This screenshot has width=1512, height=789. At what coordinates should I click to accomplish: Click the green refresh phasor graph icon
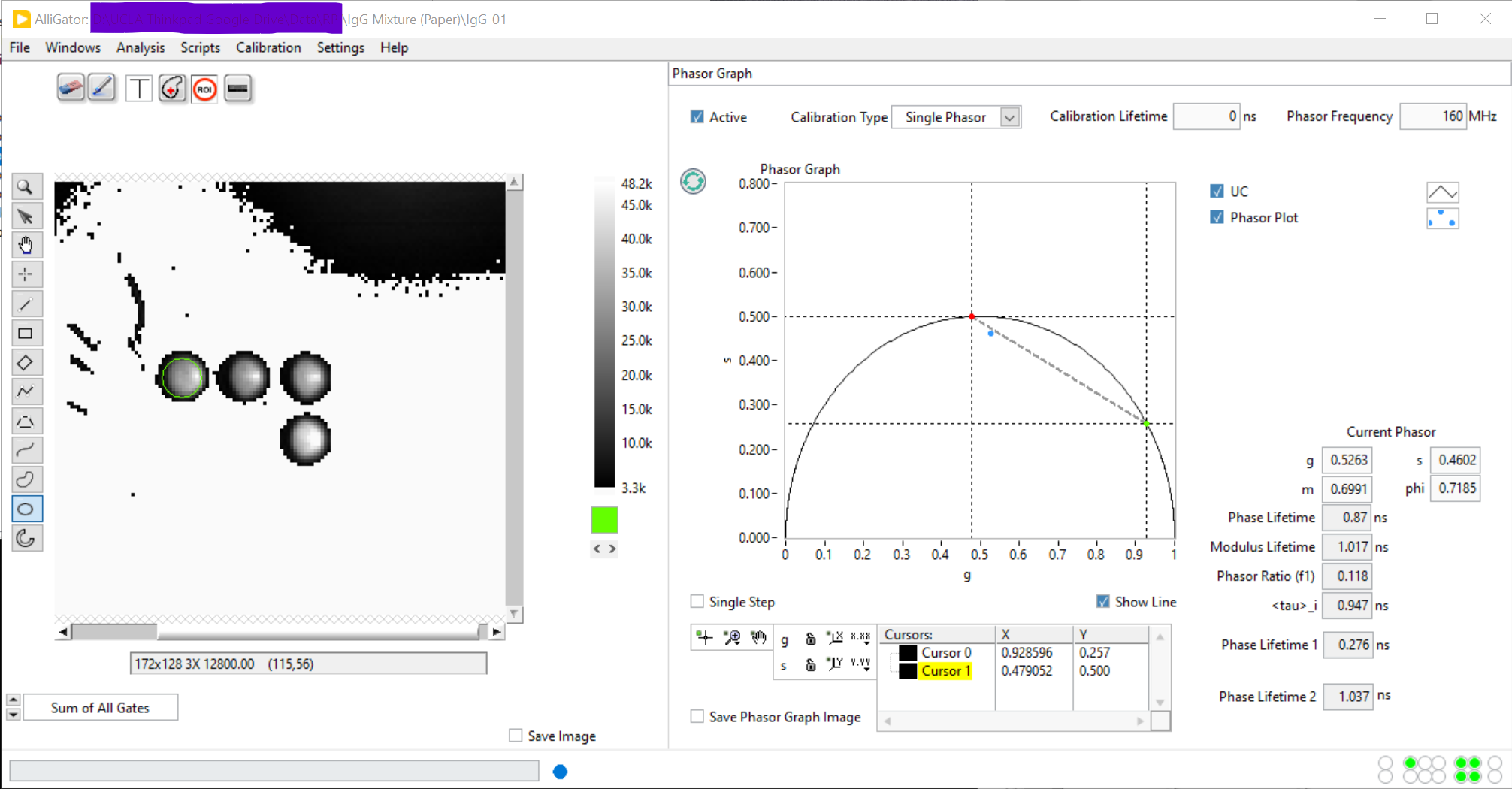(x=693, y=181)
